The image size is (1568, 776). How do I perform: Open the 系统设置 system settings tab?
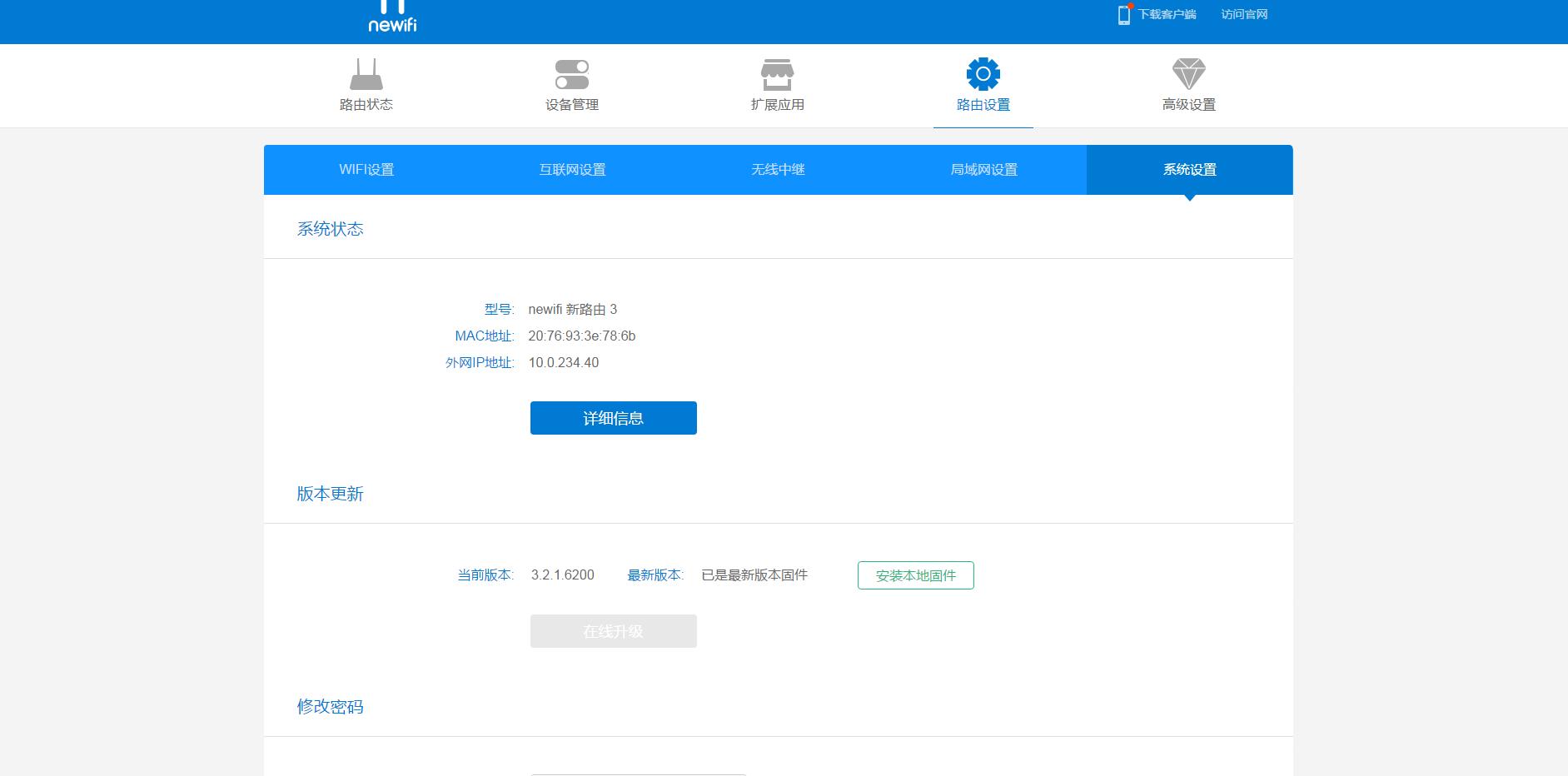1189,169
